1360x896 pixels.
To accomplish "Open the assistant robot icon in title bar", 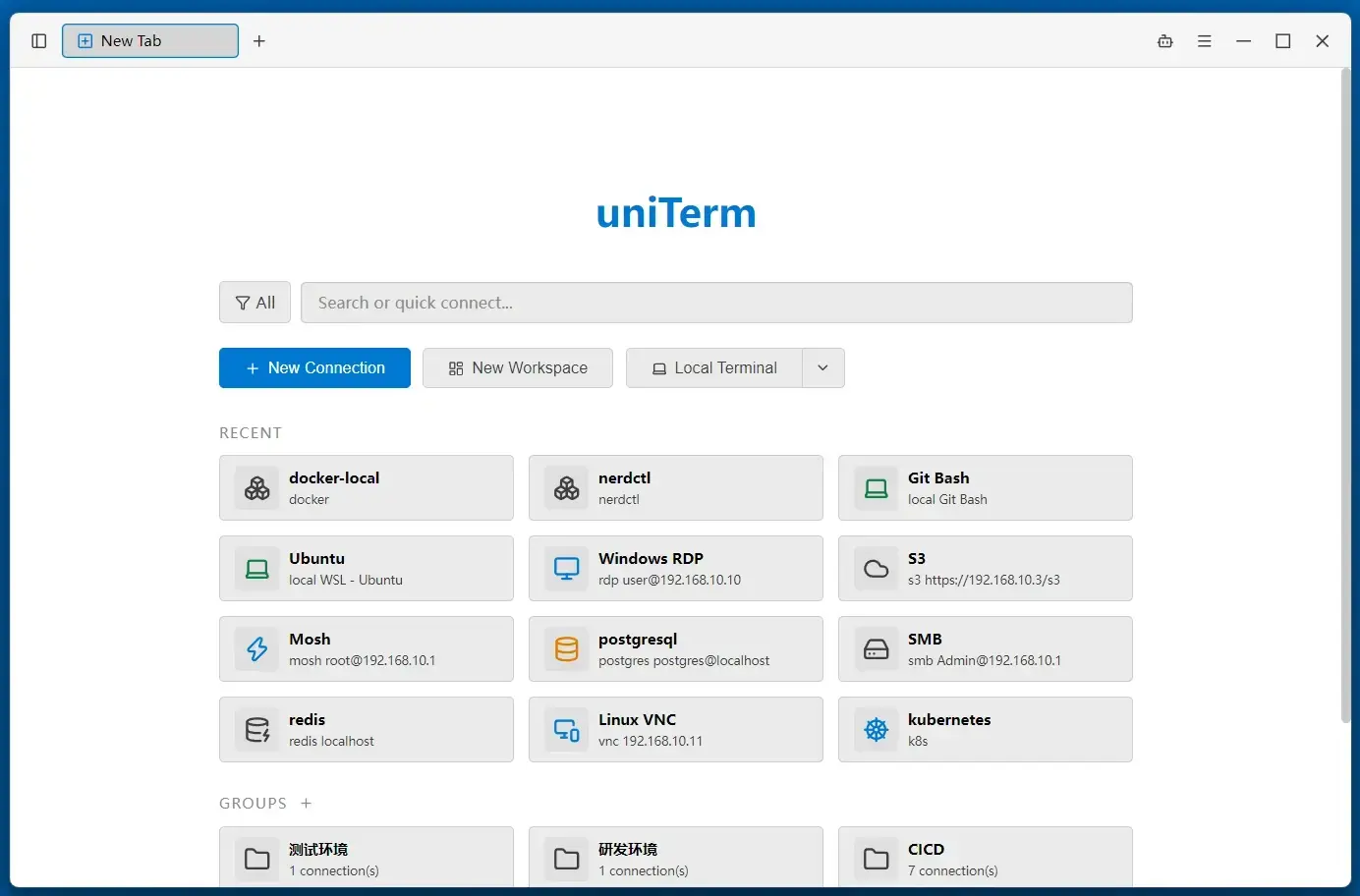I will [x=1165, y=41].
